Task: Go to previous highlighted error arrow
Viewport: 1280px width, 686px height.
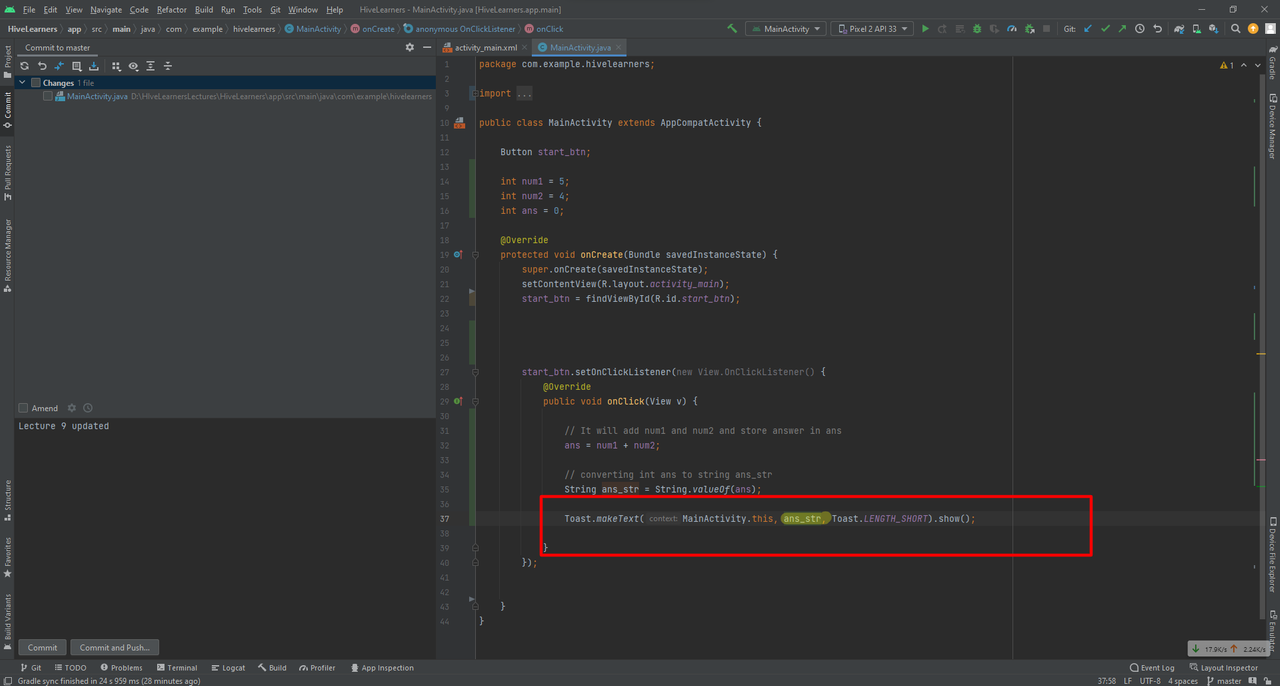Action: point(1244,65)
